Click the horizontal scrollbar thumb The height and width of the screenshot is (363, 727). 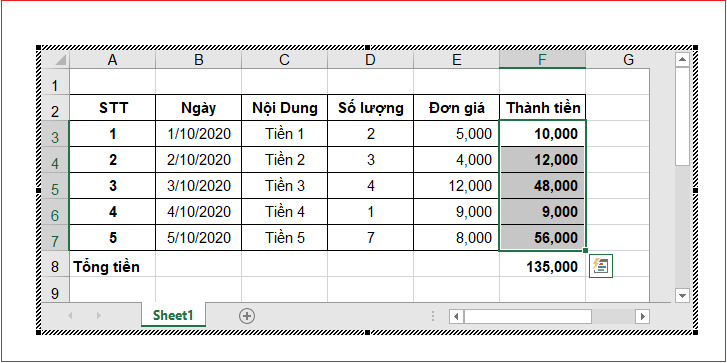(528, 317)
